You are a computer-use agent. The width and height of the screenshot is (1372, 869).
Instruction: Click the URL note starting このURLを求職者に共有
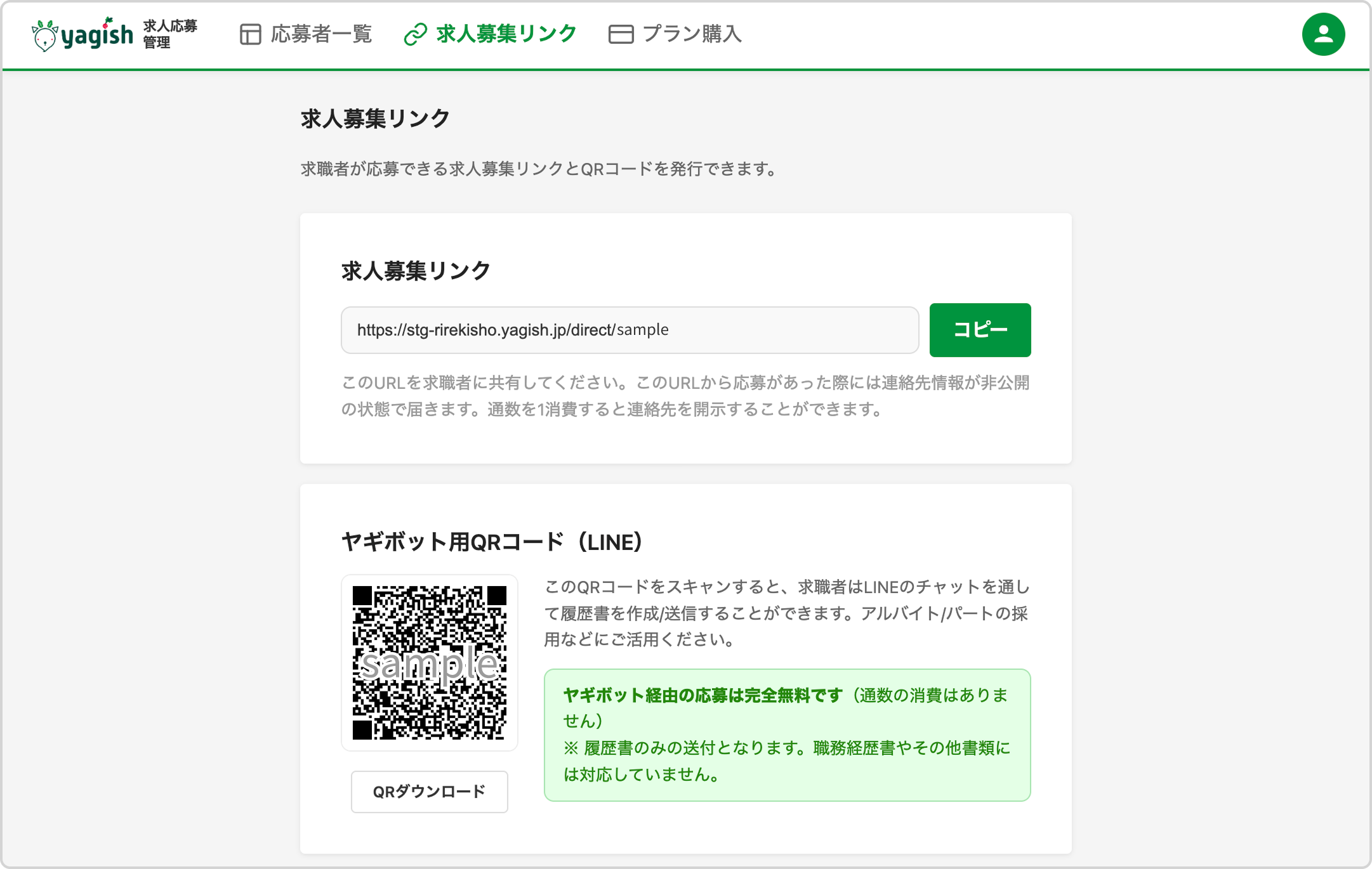(x=685, y=396)
